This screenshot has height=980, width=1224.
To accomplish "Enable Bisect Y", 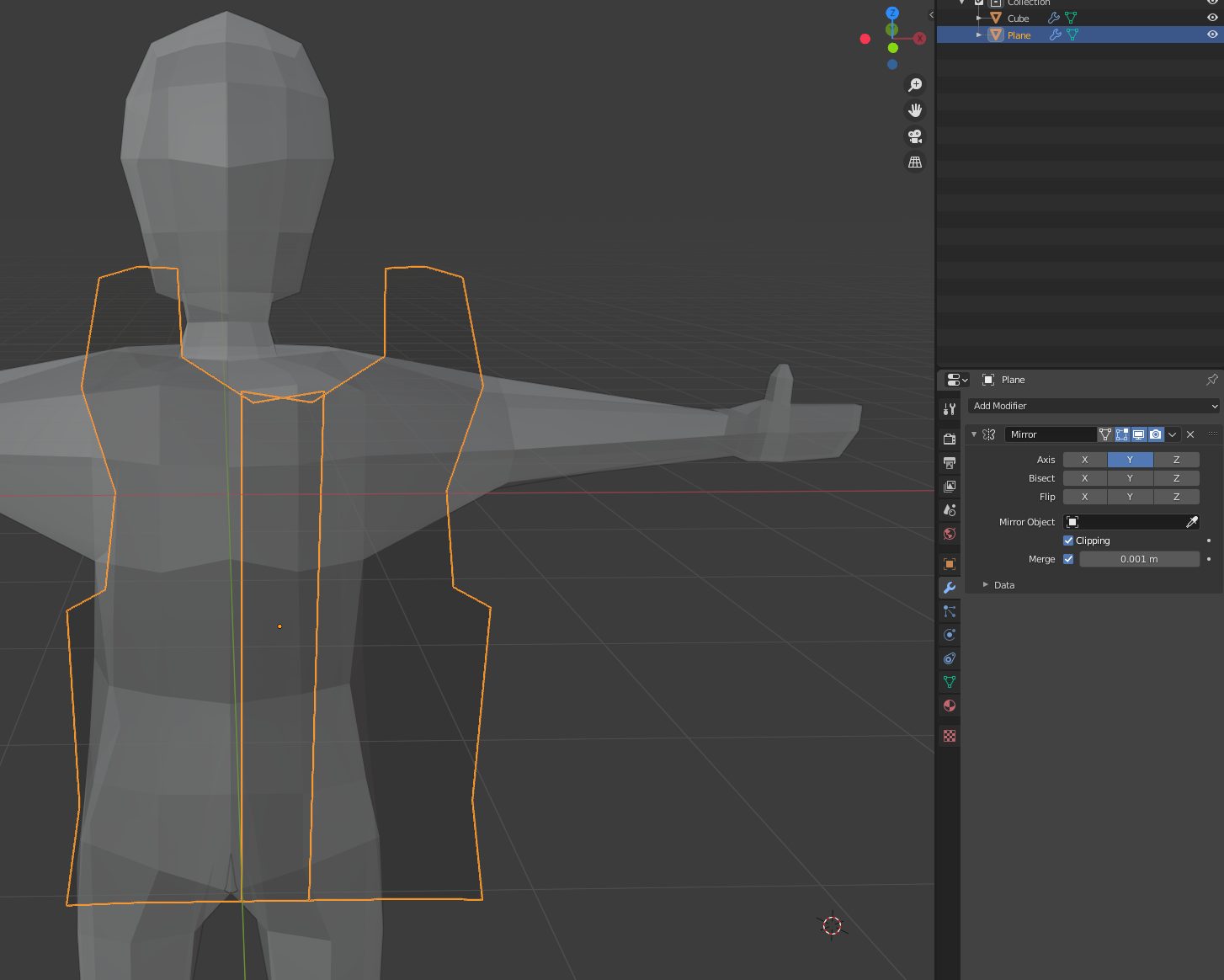I will [x=1131, y=478].
